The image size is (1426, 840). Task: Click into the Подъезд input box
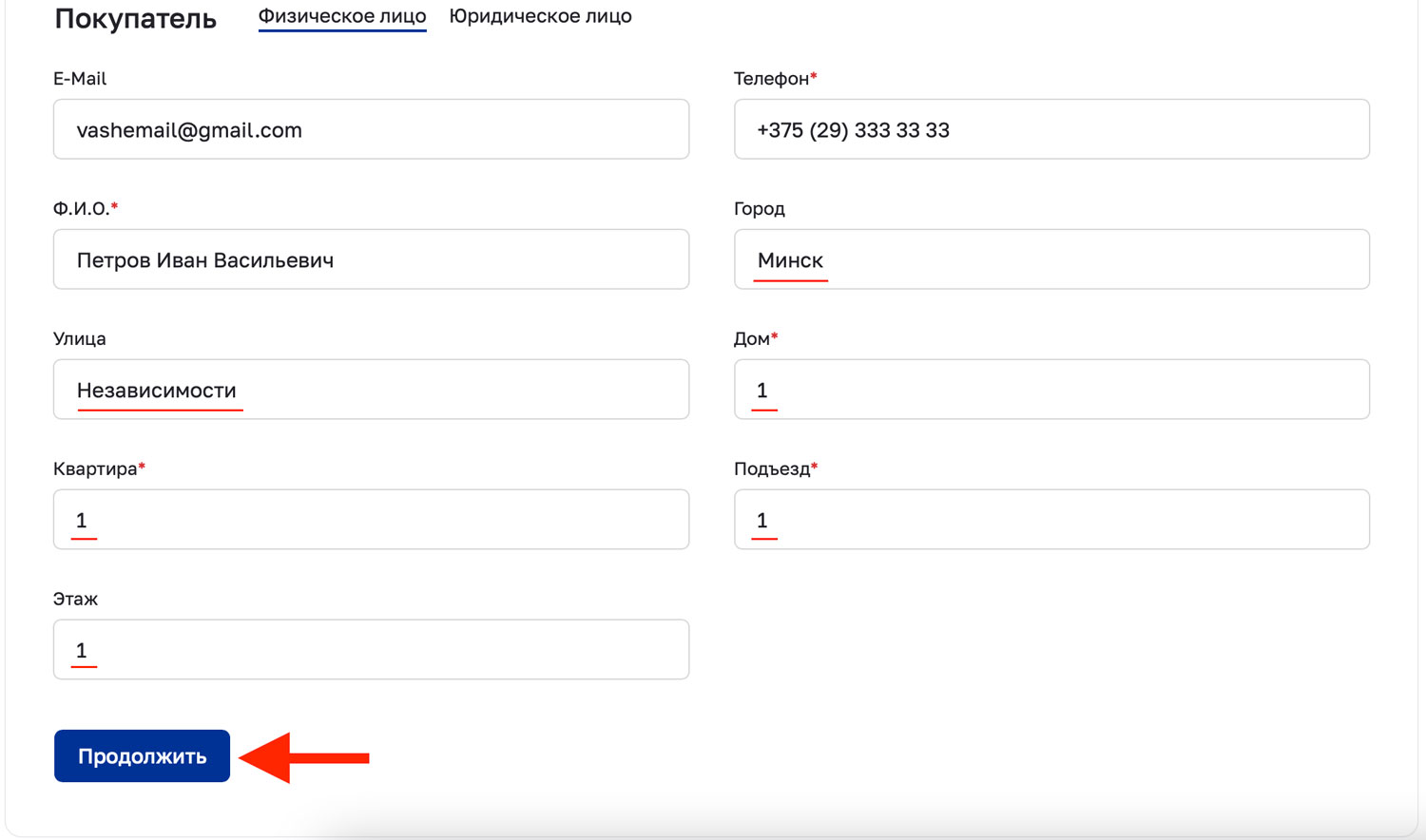(1051, 520)
